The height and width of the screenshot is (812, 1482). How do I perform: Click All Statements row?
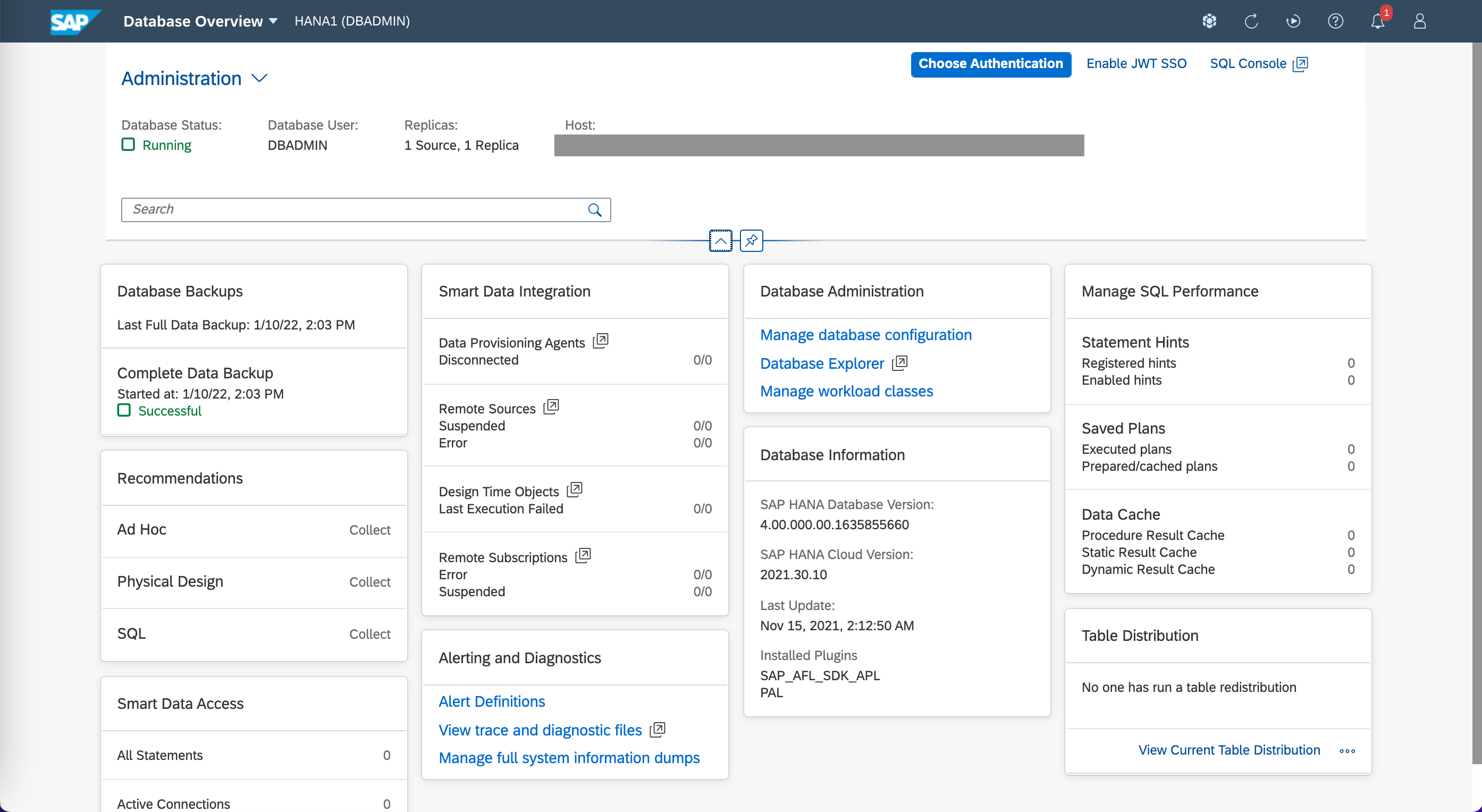coord(254,756)
